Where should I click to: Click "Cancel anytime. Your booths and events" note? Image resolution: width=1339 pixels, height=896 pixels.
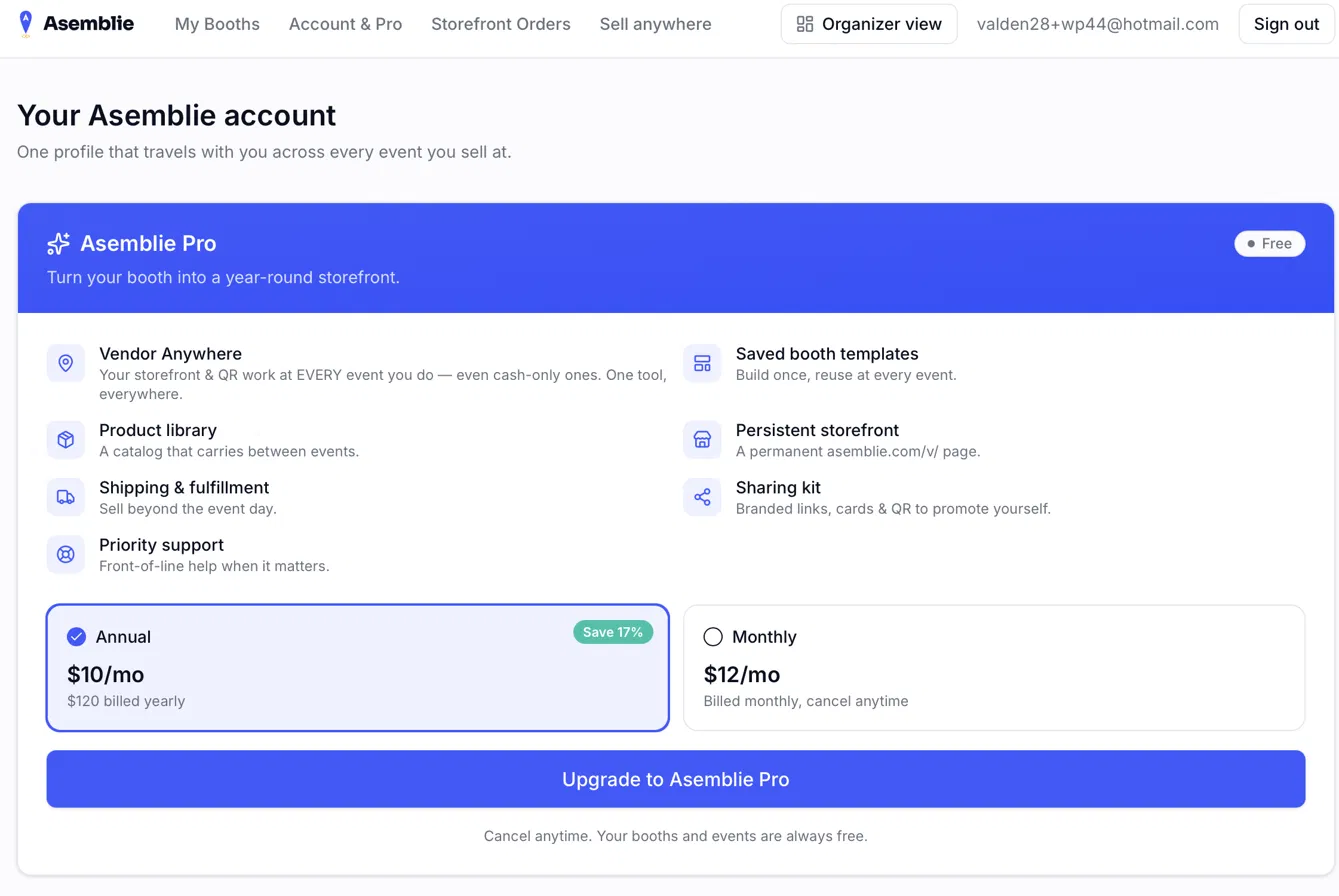676,836
